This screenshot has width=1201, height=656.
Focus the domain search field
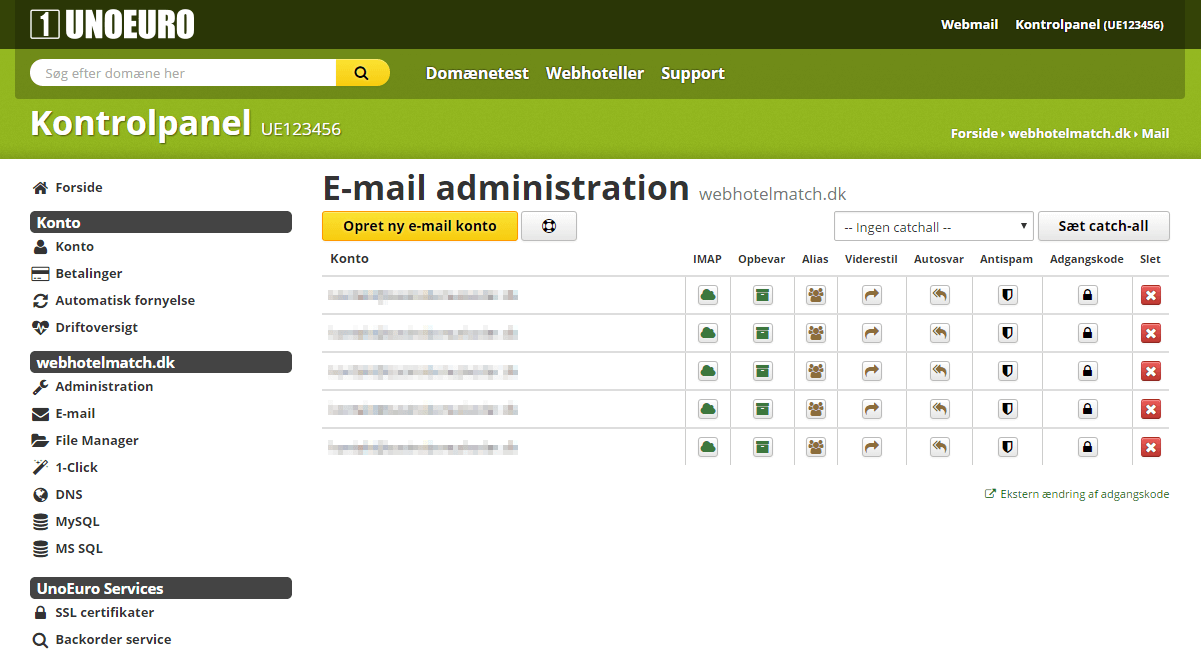183,73
